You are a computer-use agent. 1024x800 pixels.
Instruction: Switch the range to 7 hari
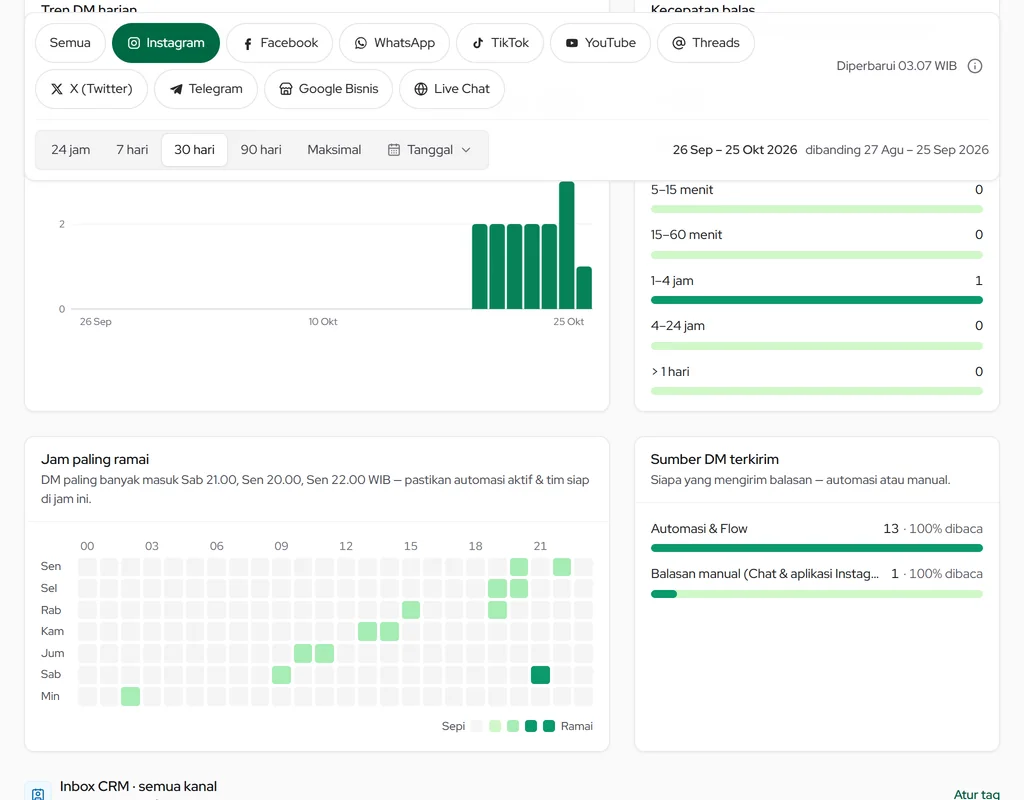[x=132, y=150]
